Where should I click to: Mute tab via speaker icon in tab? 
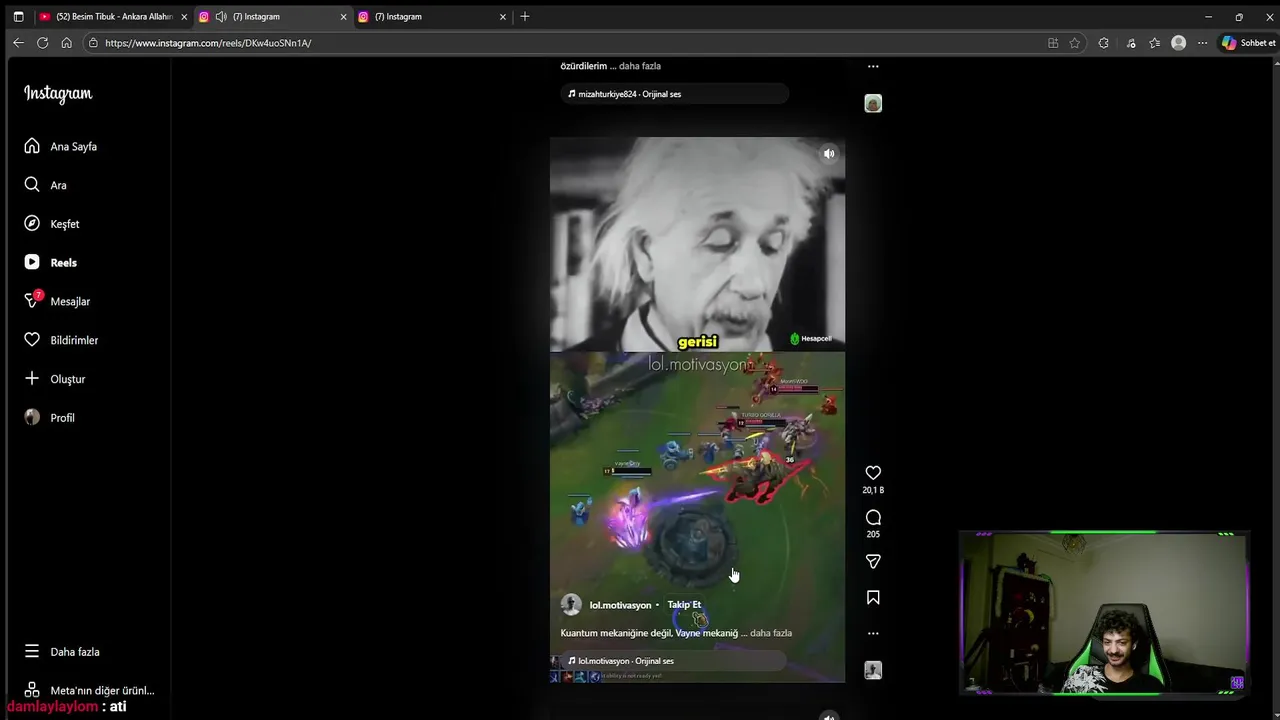point(221,16)
